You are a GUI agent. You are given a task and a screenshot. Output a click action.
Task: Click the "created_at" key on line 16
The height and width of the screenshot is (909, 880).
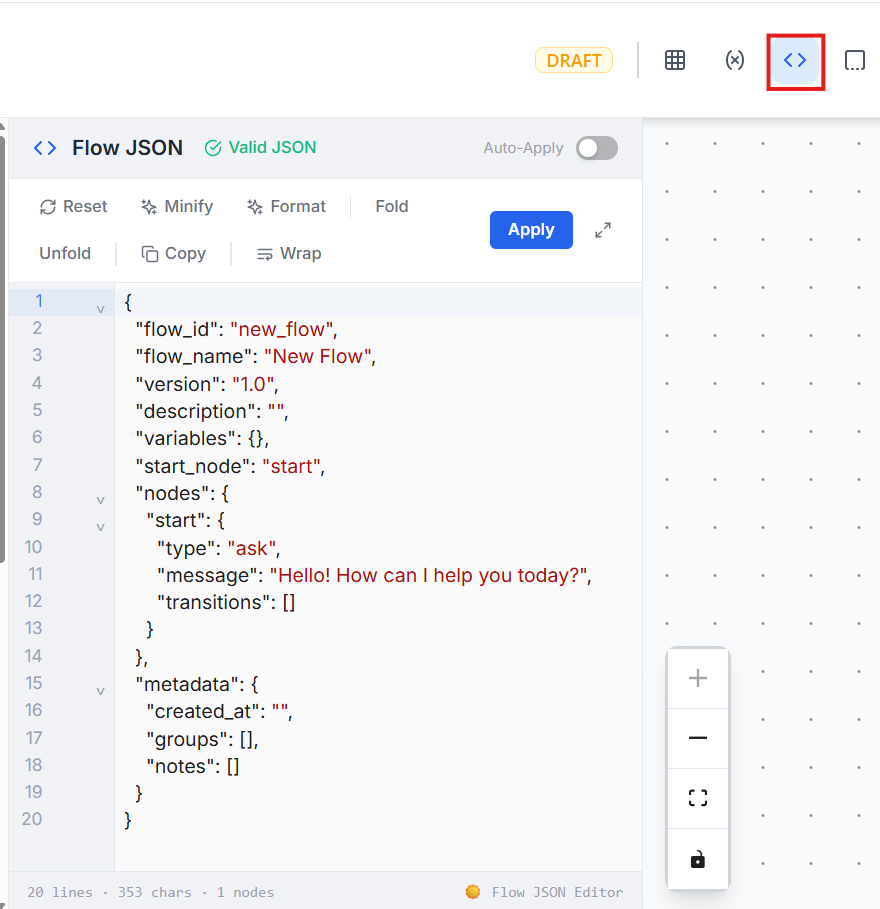tap(202, 711)
